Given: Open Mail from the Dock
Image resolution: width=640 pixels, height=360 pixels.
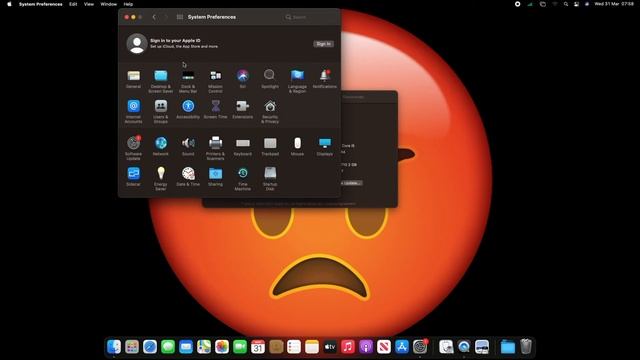Looking at the screenshot, I should [x=186, y=347].
